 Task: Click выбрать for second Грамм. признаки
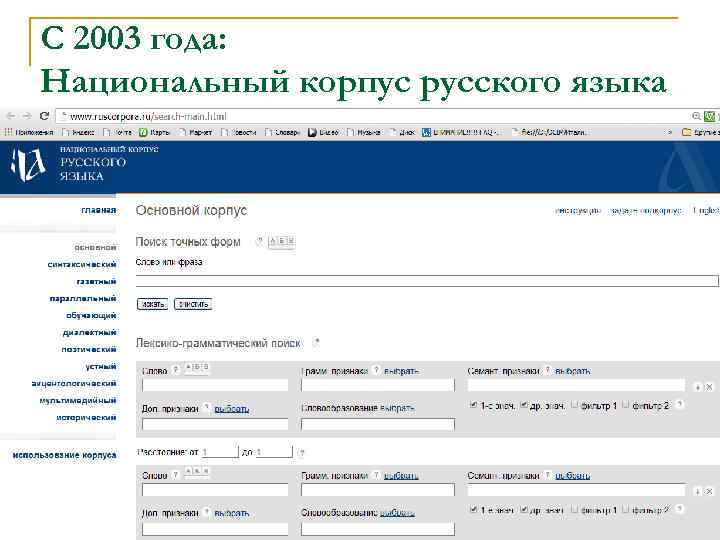pos(401,476)
